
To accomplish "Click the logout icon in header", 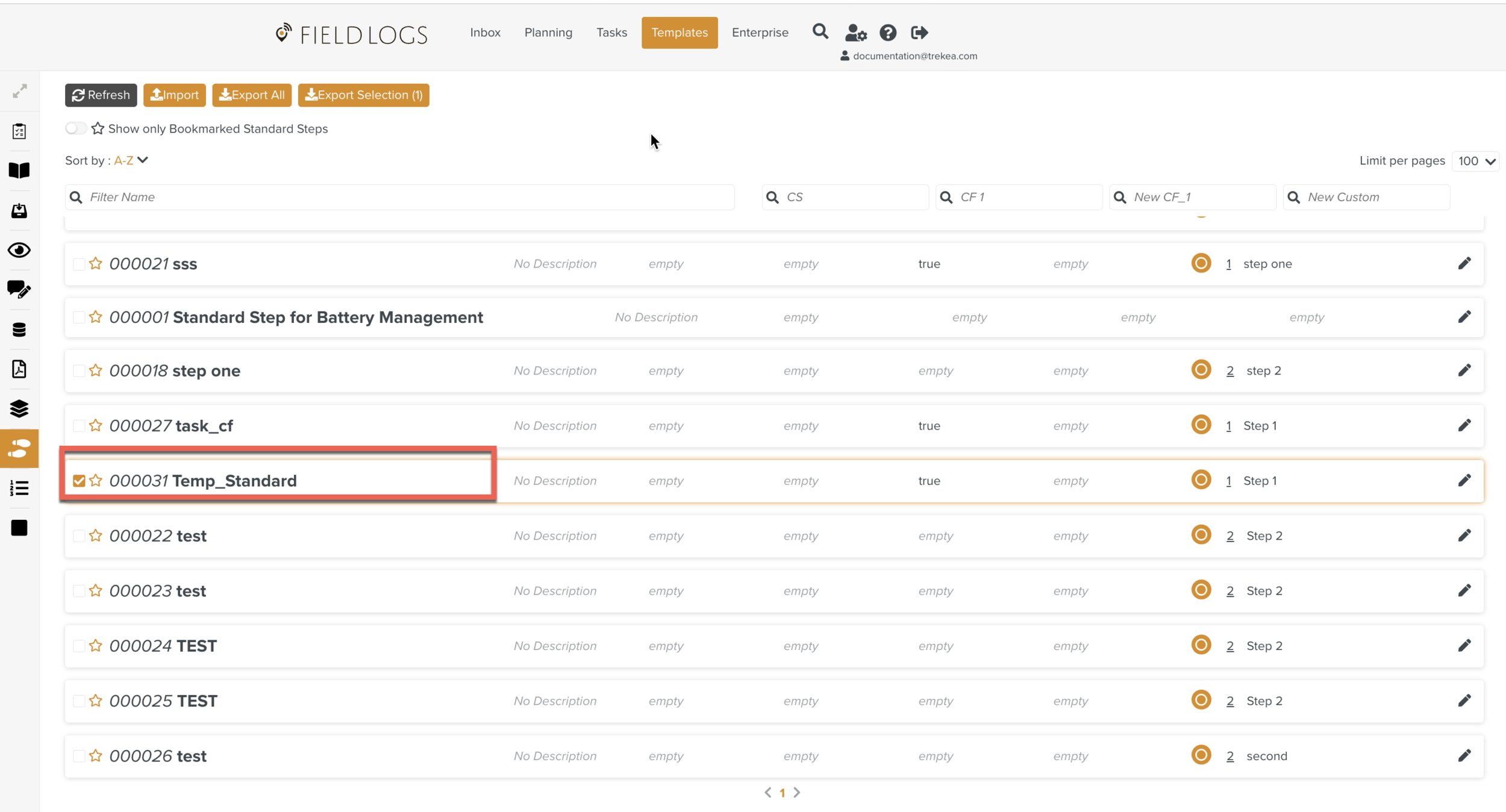I will coord(919,33).
